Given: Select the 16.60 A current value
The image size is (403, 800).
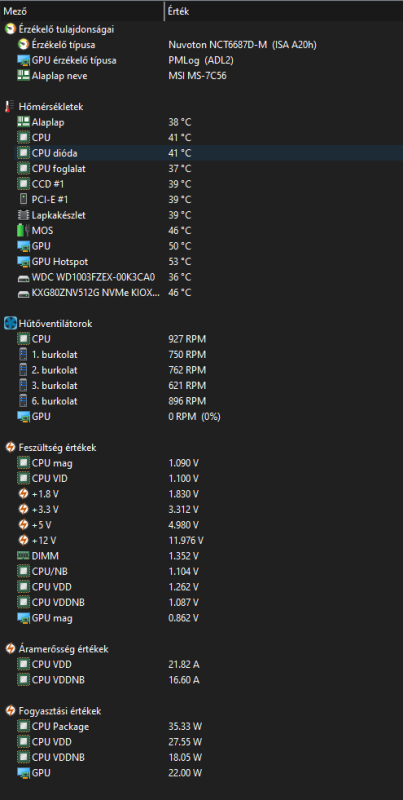Looking at the screenshot, I should click(x=183, y=680).
